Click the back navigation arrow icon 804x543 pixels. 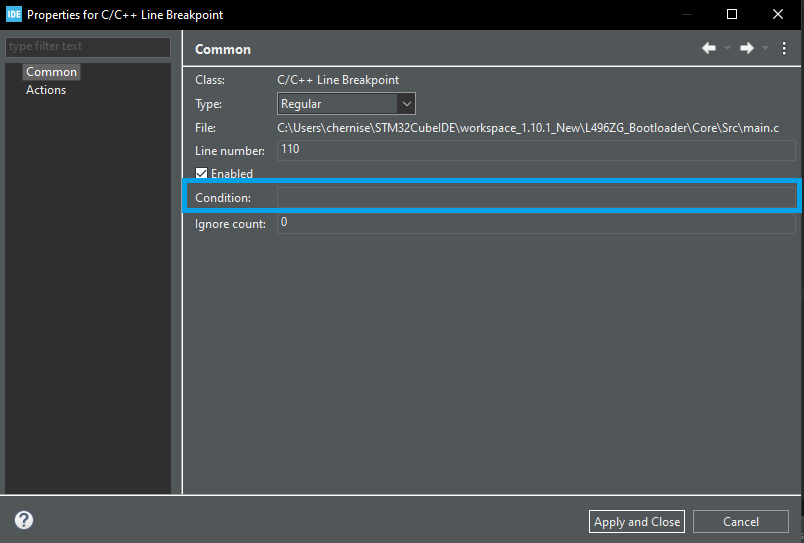coord(709,48)
